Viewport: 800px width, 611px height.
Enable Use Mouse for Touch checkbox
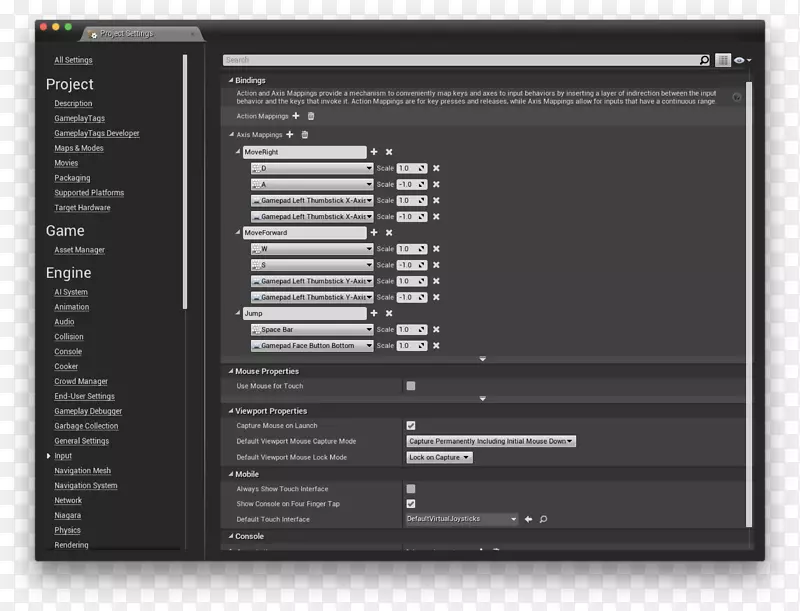click(x=411, y=386)
